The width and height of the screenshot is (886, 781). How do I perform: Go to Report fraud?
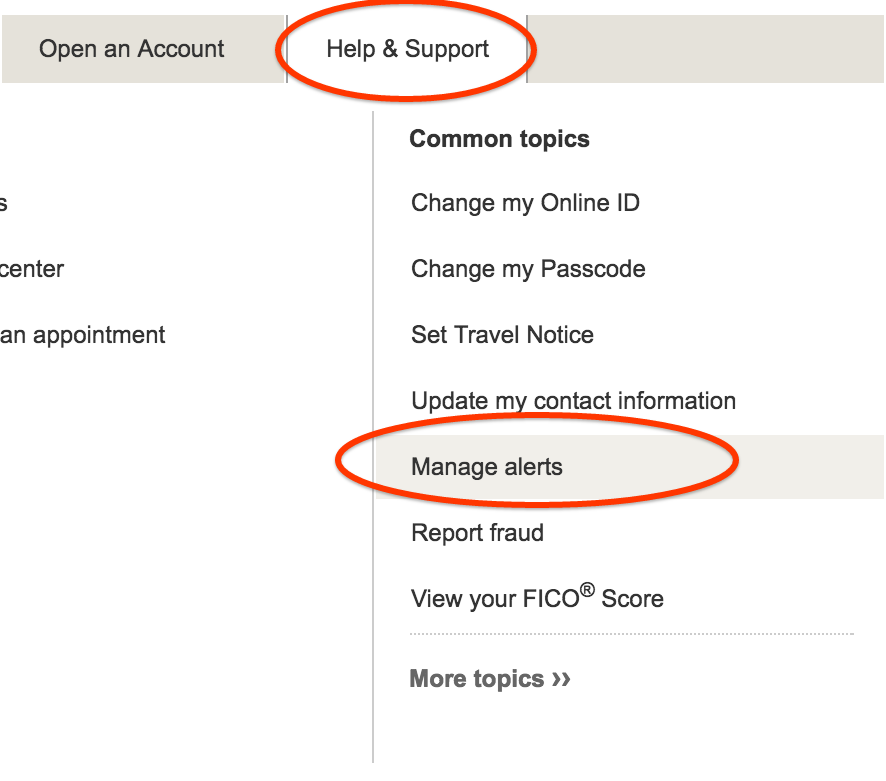477,533
